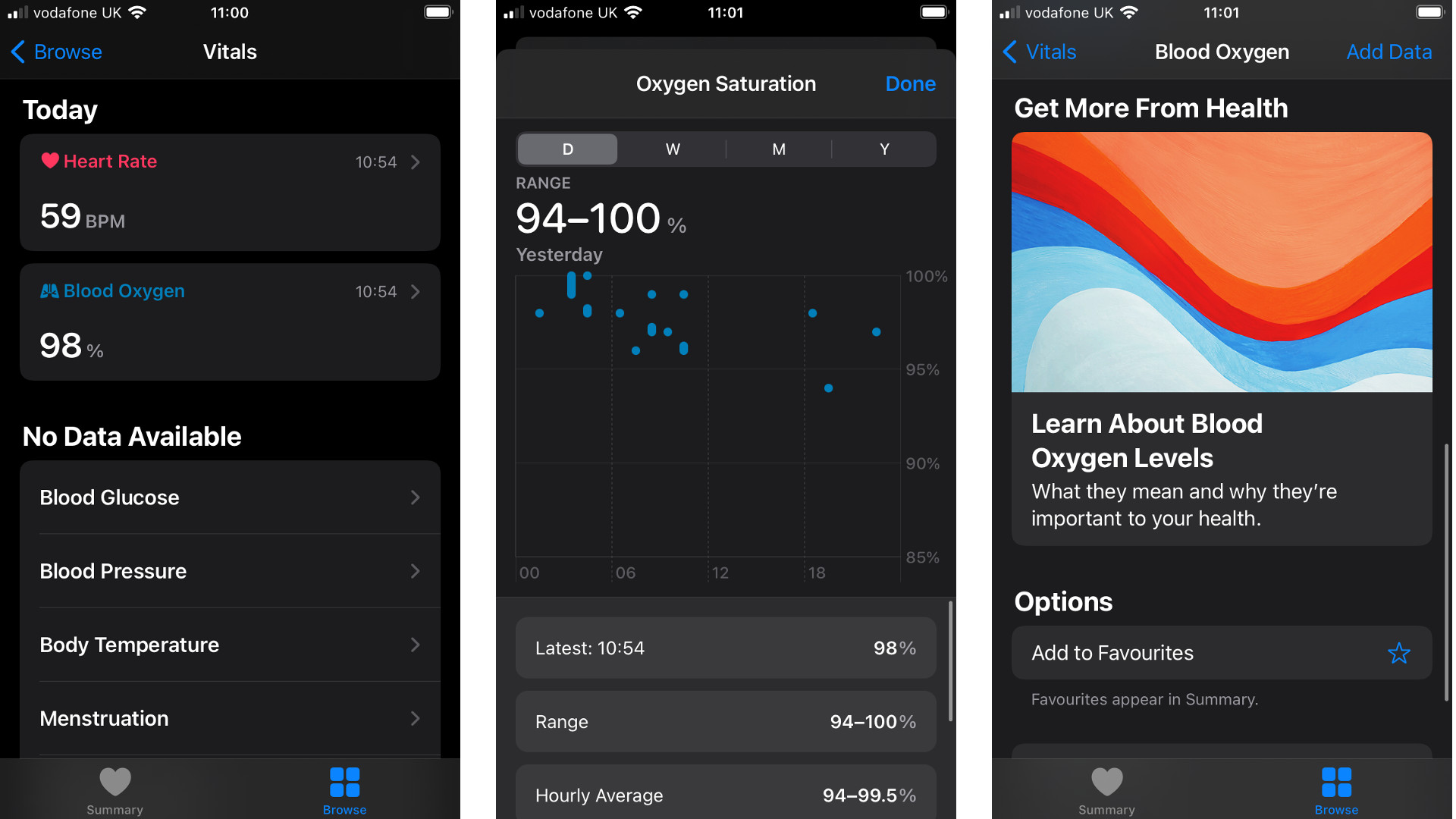1456x819 pixels.
Task: Click the Add to Favourites star icon
Action: 1399,653
